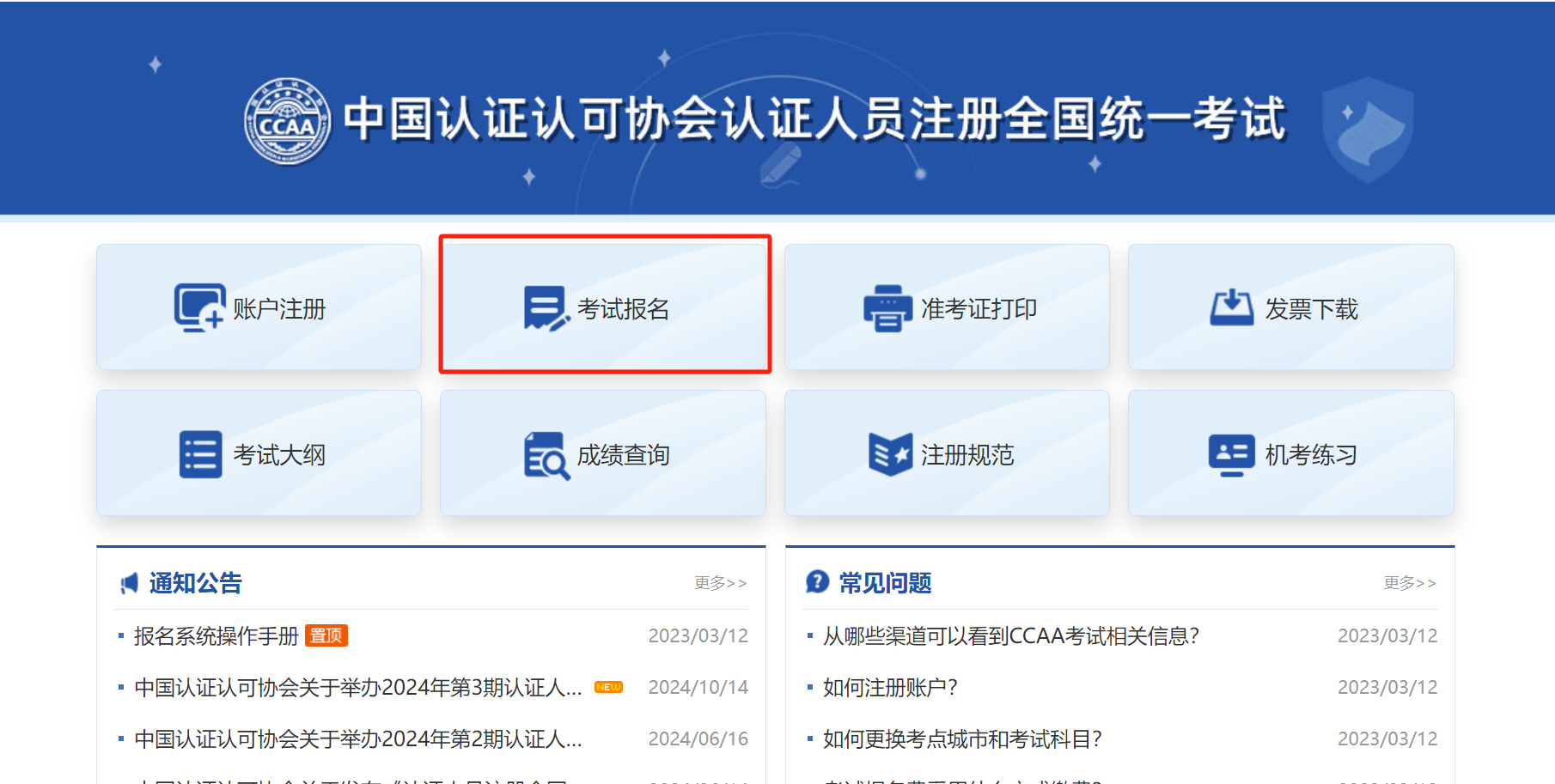Open the 考试报名 card
Viewport: 1555px width, 784px height.
603,307
